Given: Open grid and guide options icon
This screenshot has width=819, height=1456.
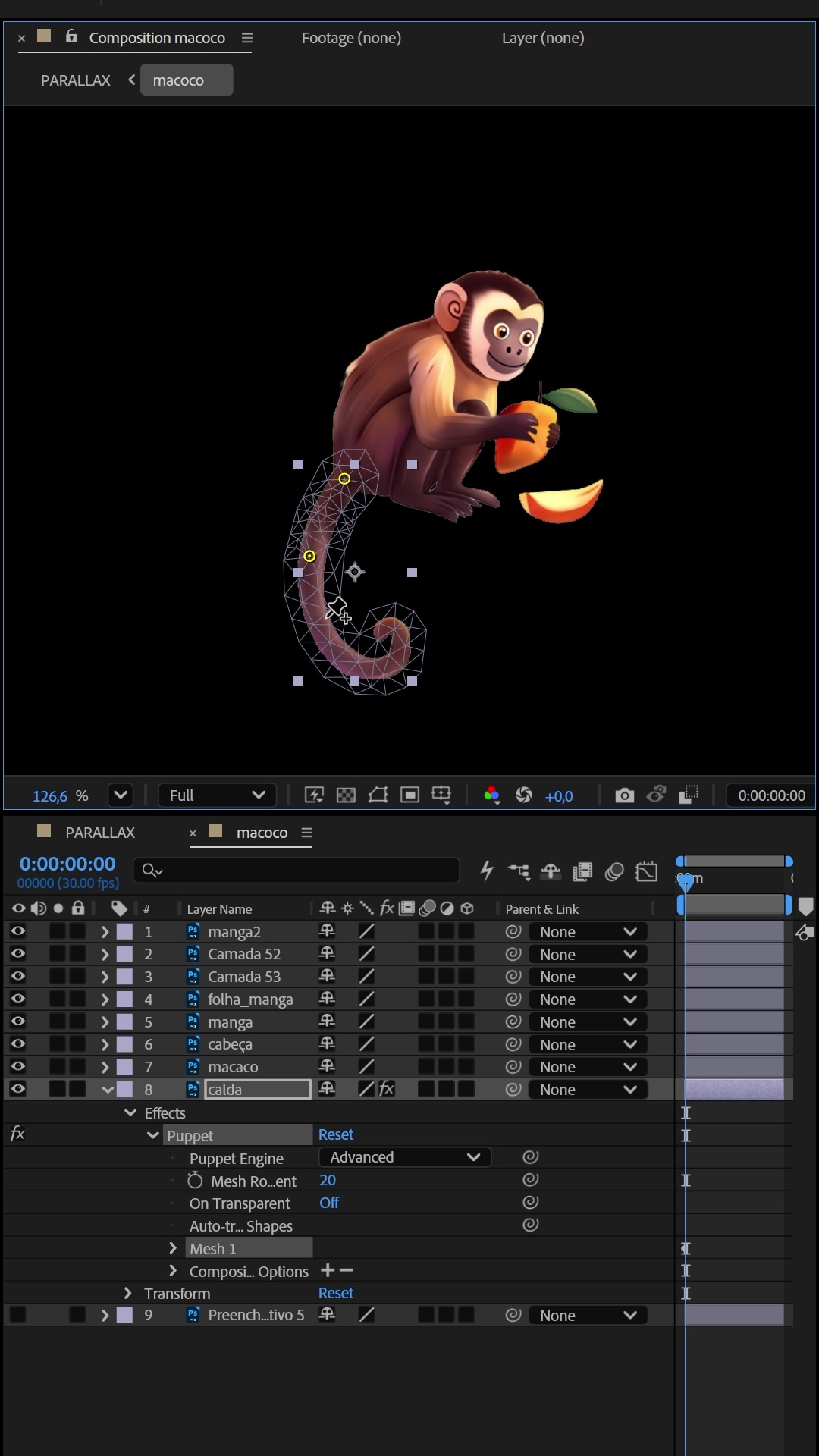Looking at the screenshot, I should (x=441, y=795).
